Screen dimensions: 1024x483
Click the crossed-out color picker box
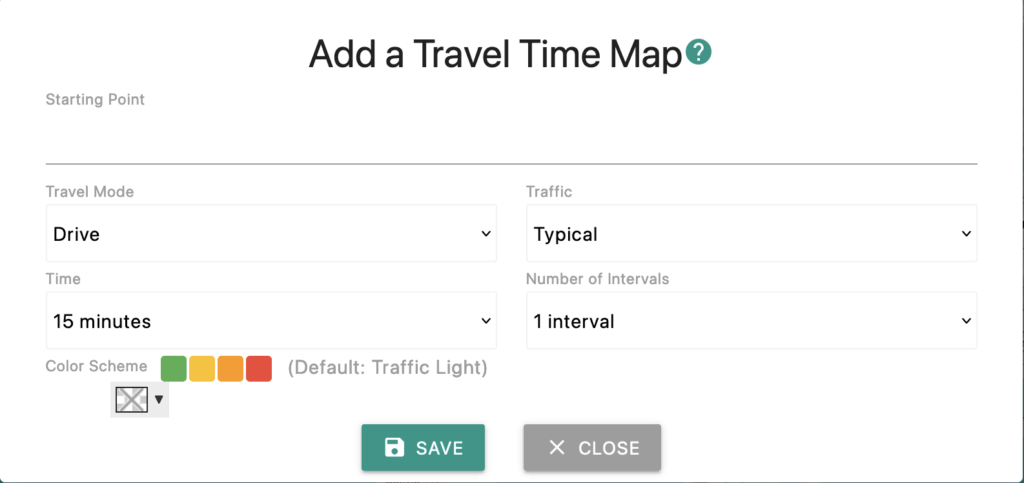tap(131, 400)
